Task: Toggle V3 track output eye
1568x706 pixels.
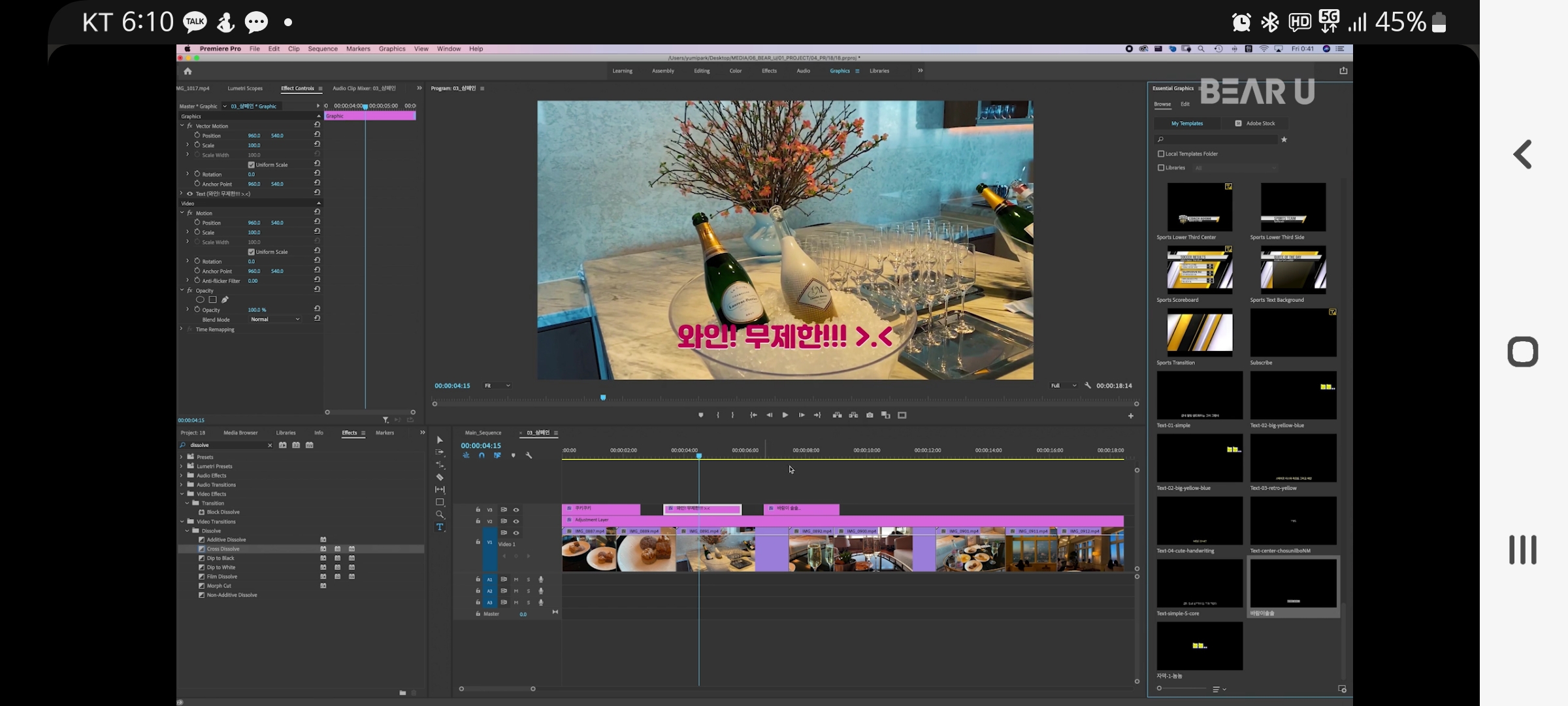Action: [x=516, y=510]
